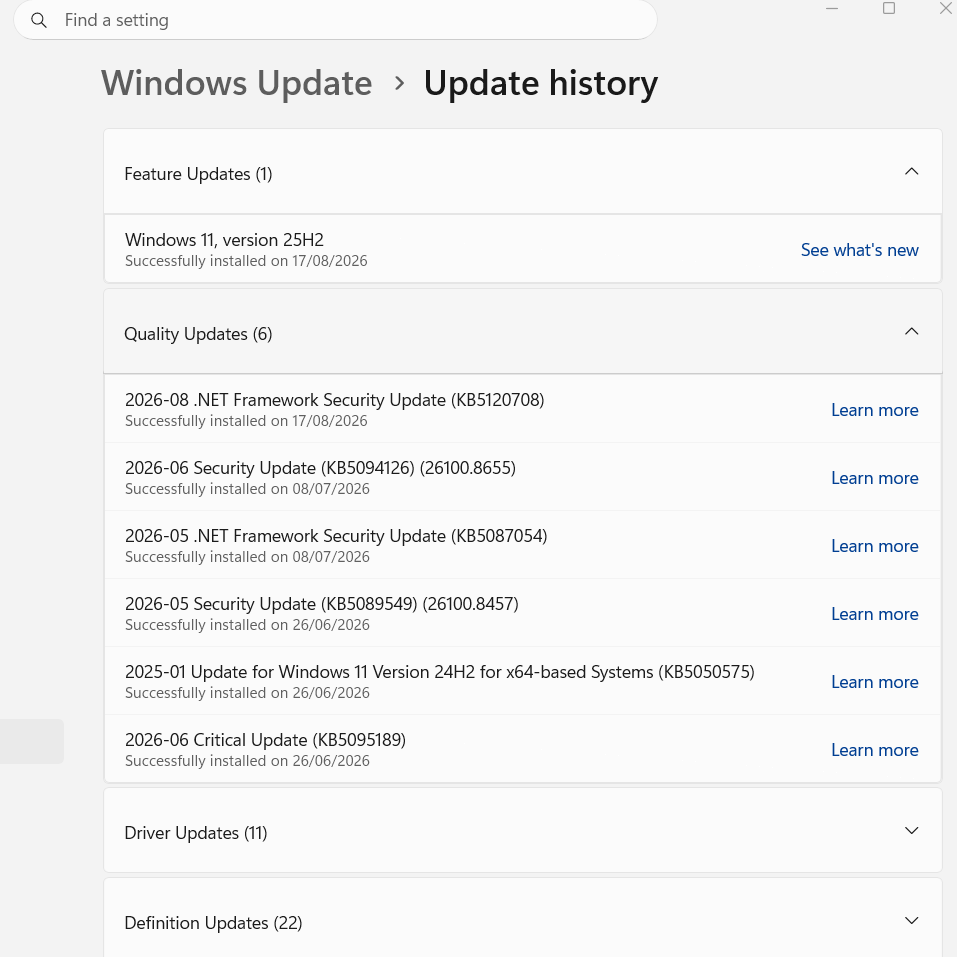Select 2026-05 .NET Framework Security Update entry
This screenshot has height=957, width=957.
(523, 545)
